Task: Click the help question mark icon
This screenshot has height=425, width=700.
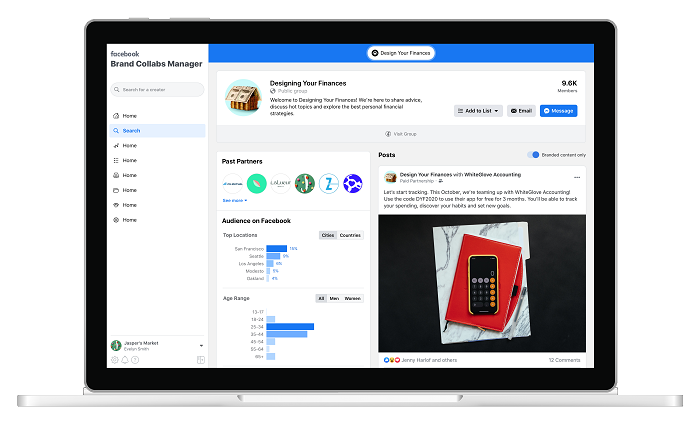Action: tap(135, 360)
